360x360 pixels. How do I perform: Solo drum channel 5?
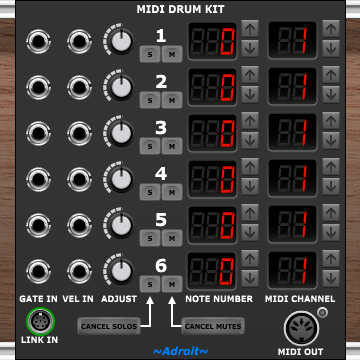pyautogui.click(x=150, y=238)
